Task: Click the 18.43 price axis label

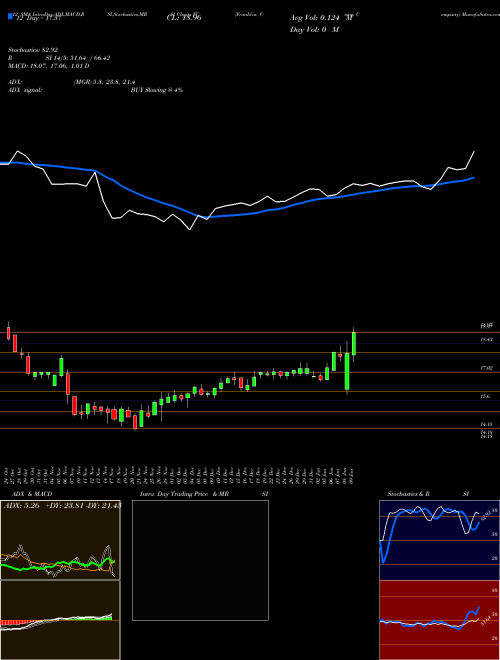Action: 487,339
